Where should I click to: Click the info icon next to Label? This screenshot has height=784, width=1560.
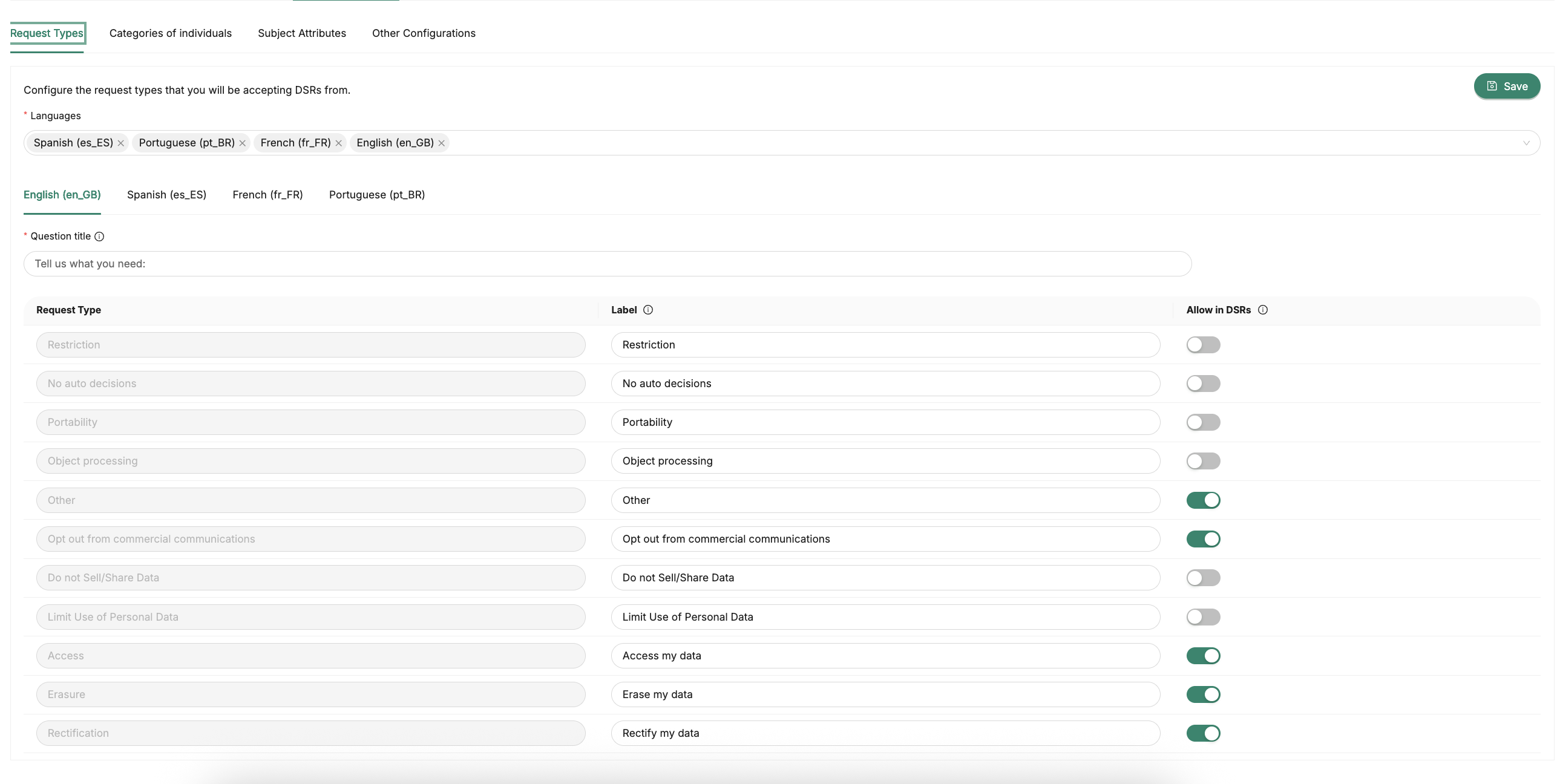648,310
